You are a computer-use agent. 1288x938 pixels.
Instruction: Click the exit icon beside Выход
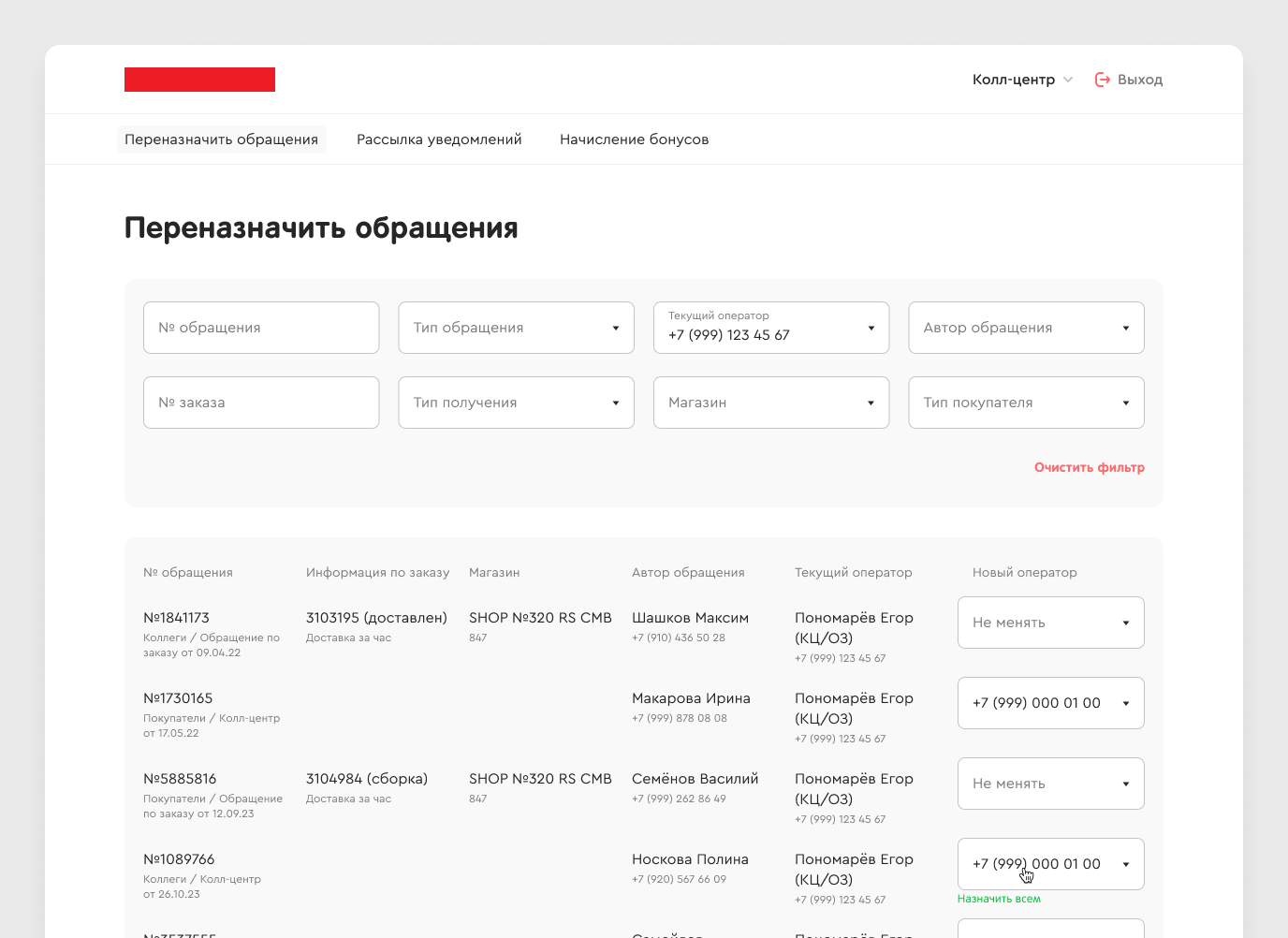click(x=1103, y=80)
